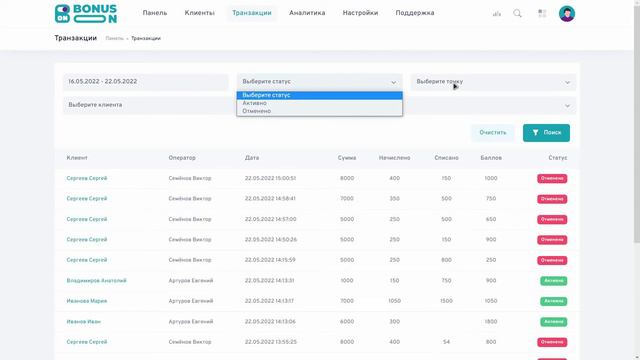Viewport: 640px width, 360px height.
Task: Click date 22.05.2022 14:50:26 cell
Action: tap(271, 240)
